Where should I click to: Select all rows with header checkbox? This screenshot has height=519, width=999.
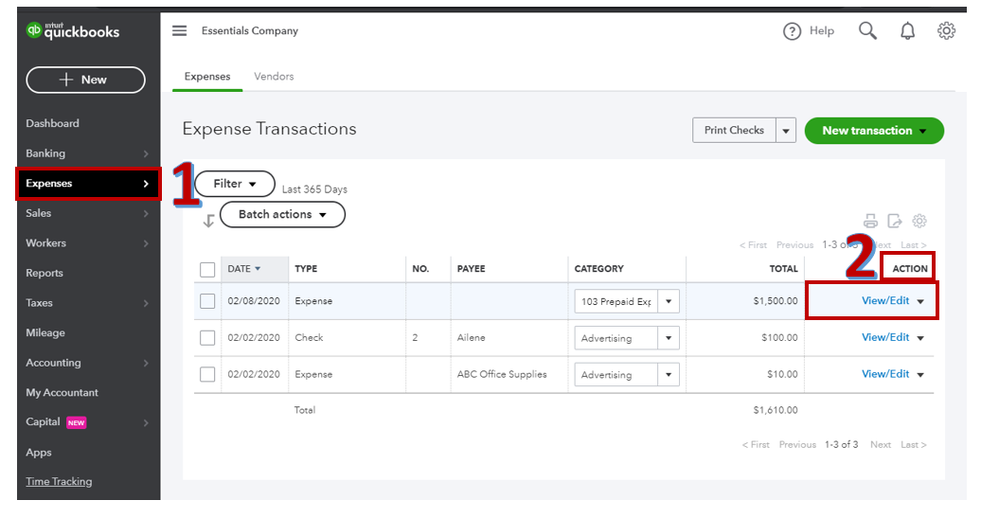click(207, 269)
